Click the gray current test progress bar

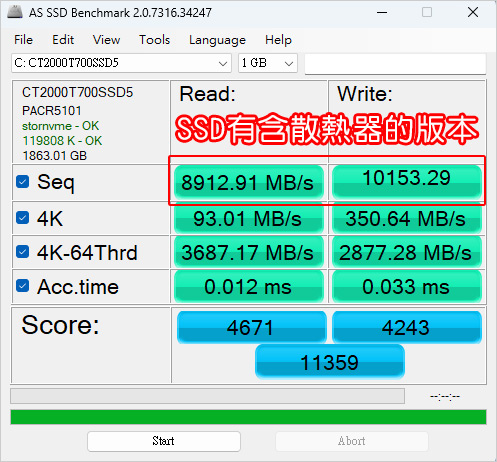click(x=208, y=396)
